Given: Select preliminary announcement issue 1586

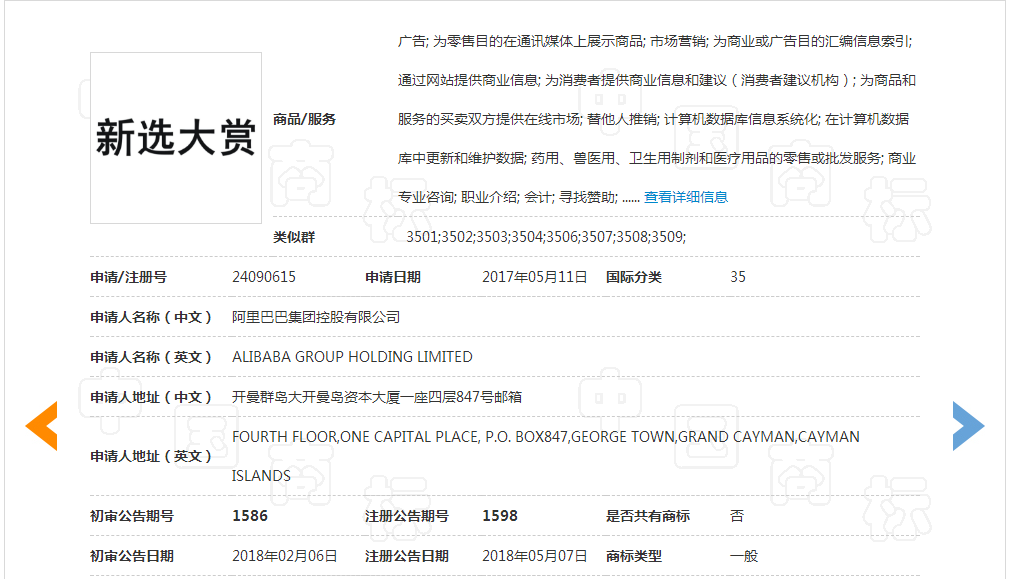Looking at the screenshot, I should click(250, 516).
